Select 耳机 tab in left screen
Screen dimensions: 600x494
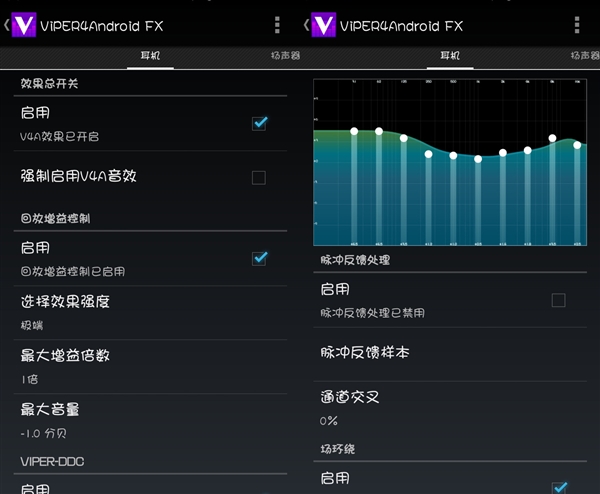(x=150, y=56)
